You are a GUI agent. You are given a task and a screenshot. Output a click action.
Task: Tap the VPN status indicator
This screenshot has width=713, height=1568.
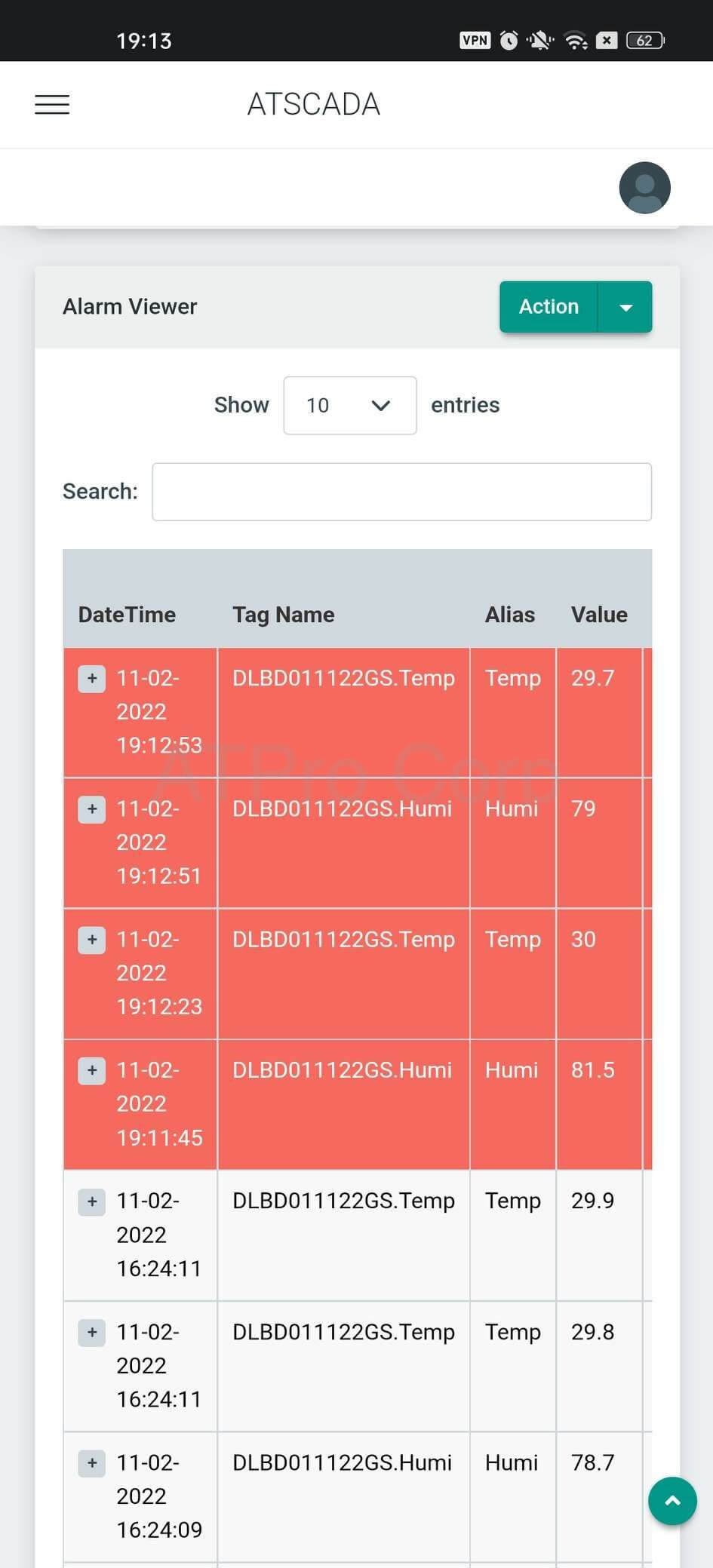pyautogui.click(x=475, y=41)
